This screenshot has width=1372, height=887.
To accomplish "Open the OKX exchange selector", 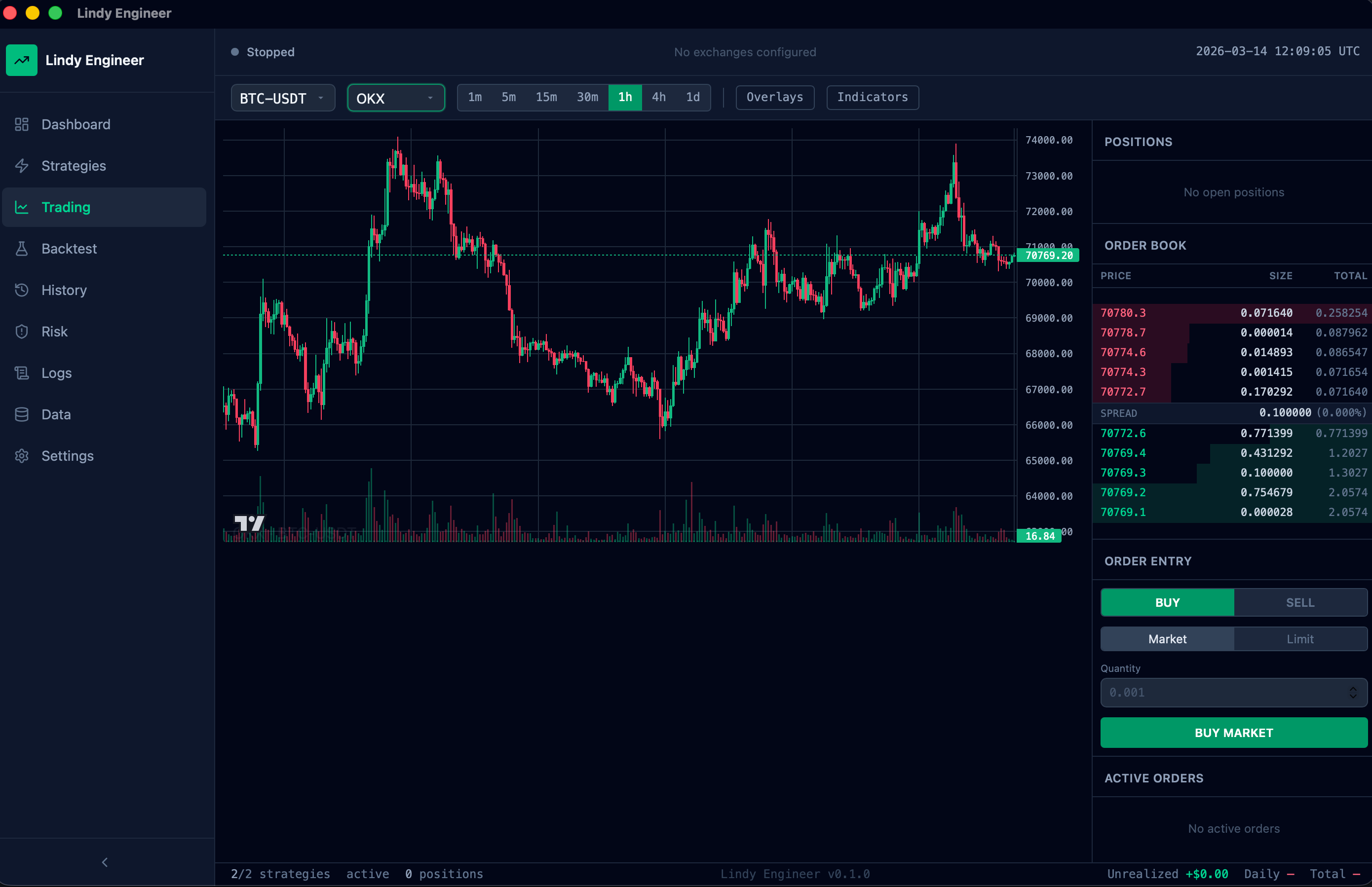I will tap(395, 97).
